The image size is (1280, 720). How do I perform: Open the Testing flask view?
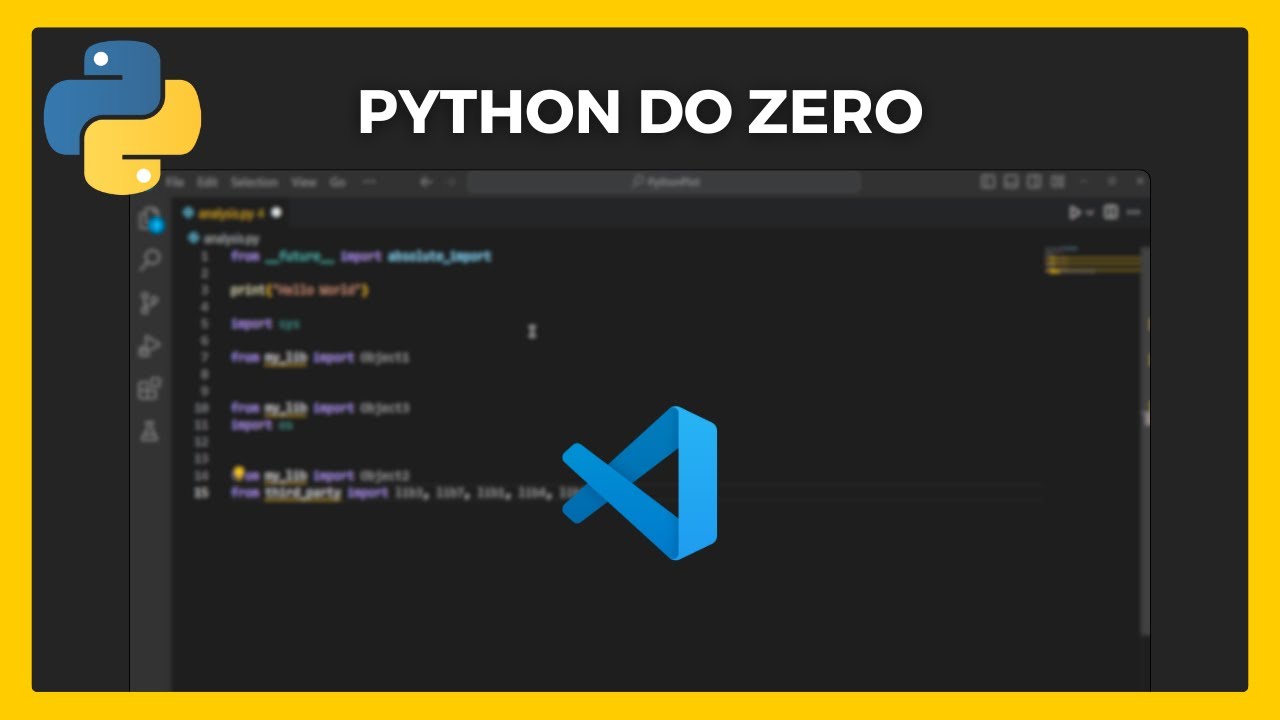click(x=149, y=431)
